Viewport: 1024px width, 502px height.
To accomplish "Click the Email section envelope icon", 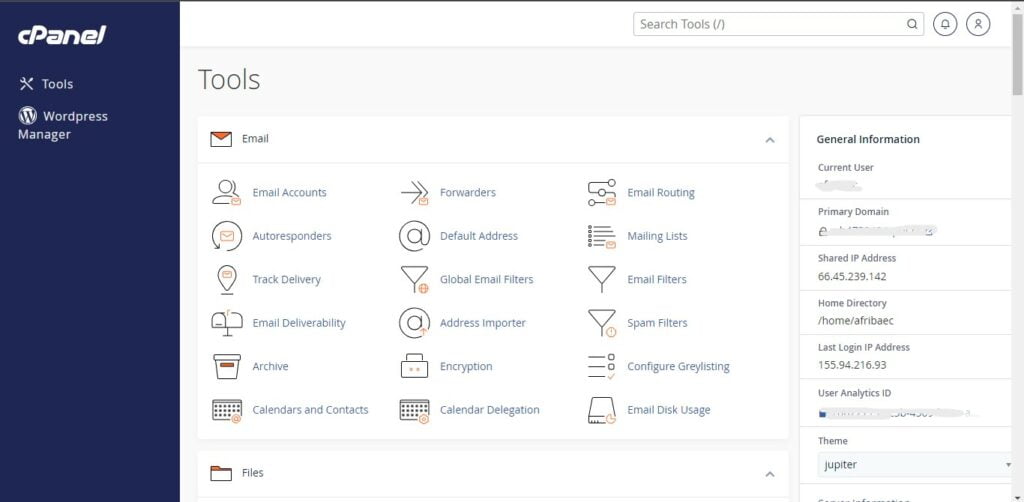I will click(221, 139).
